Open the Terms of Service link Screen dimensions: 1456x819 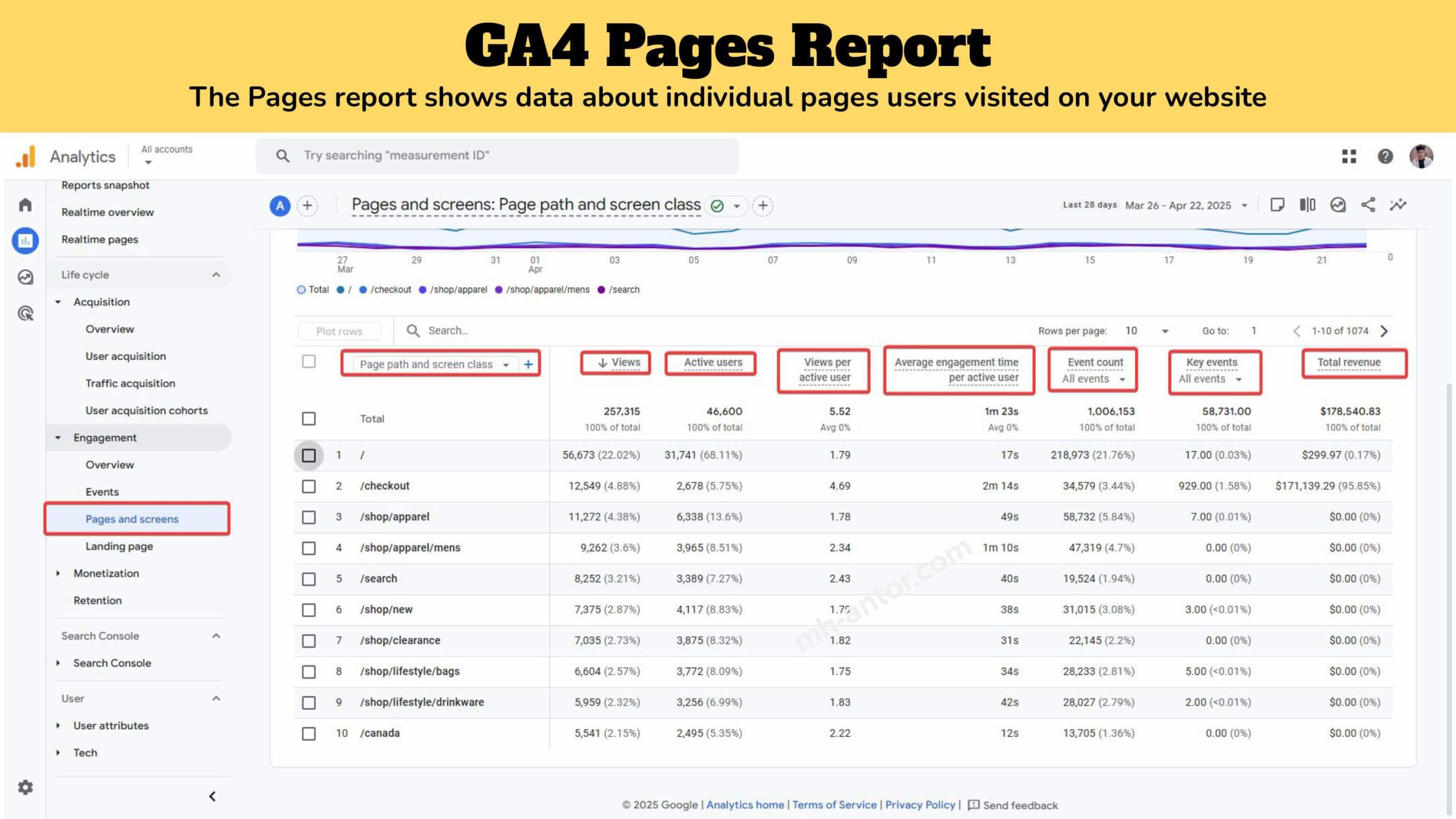tap(834, 805)
